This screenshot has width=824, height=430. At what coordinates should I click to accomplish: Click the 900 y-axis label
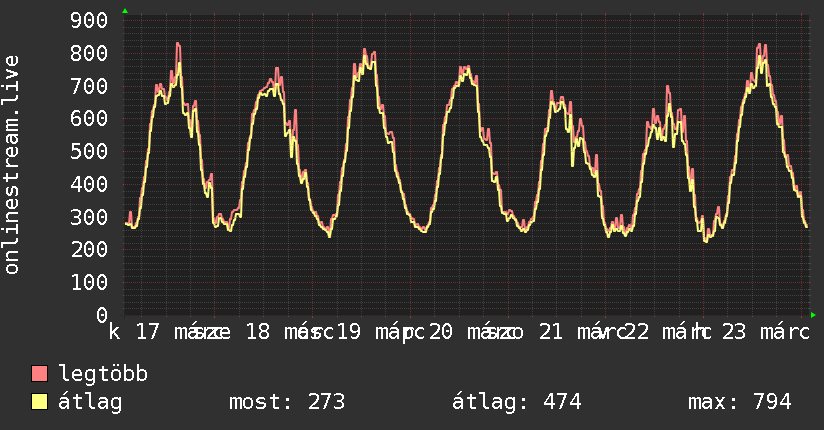coord(89,21)
